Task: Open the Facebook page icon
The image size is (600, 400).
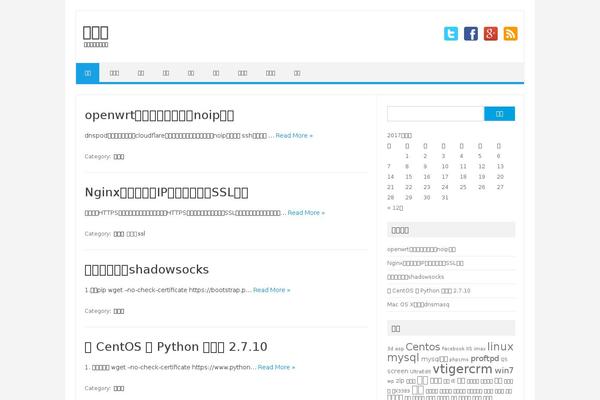Action: point(471,34)
